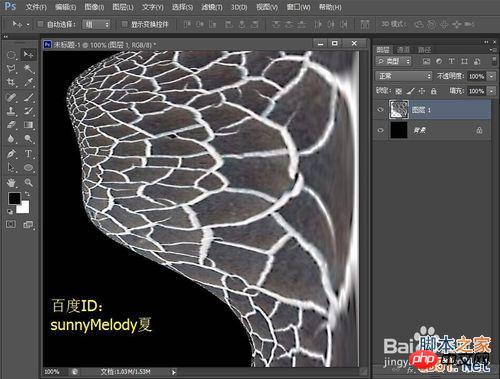
Task: Click background color swatch
Action: click(x=25, y=208)
